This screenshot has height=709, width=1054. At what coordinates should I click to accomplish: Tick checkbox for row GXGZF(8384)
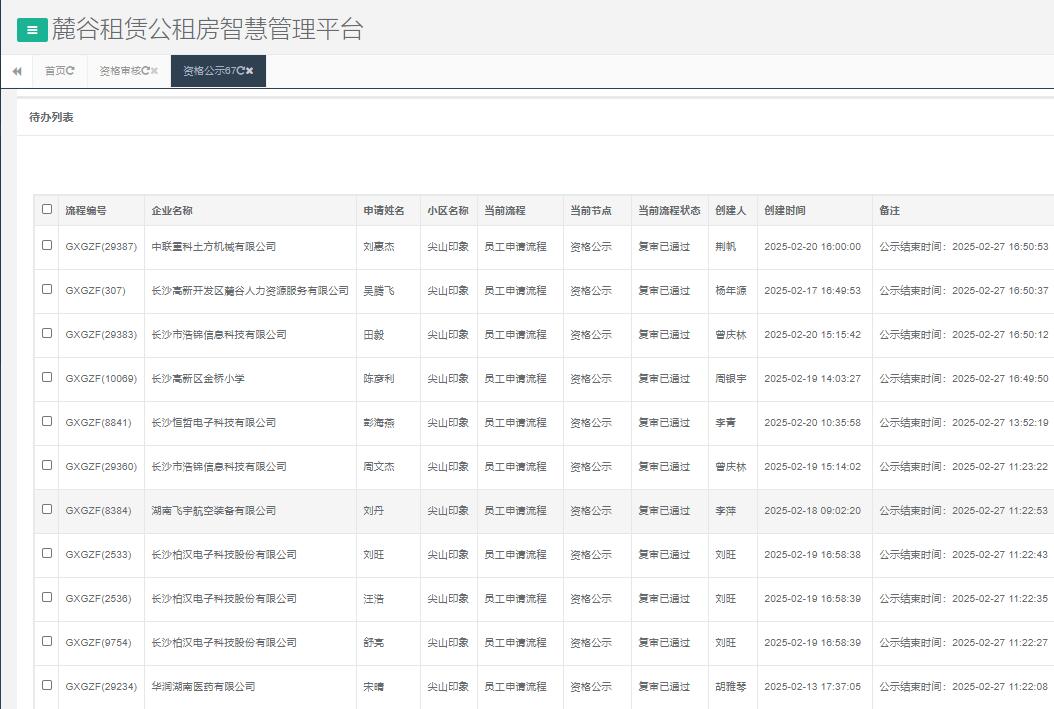pyautogui.click(x=47, y=509)
